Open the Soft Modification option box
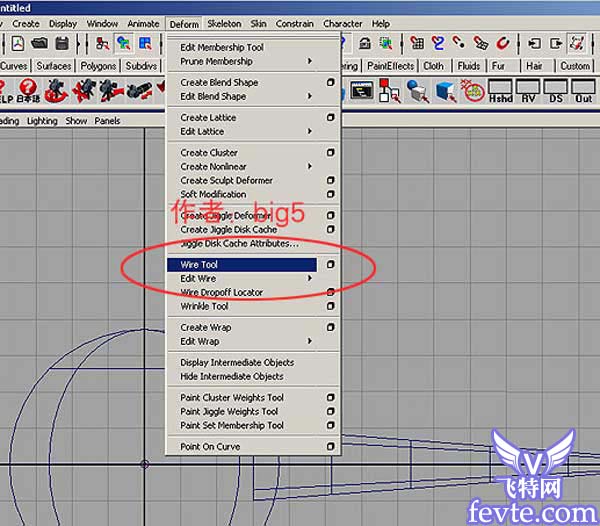This screenshot has width=600, height=526. point(331,194)
